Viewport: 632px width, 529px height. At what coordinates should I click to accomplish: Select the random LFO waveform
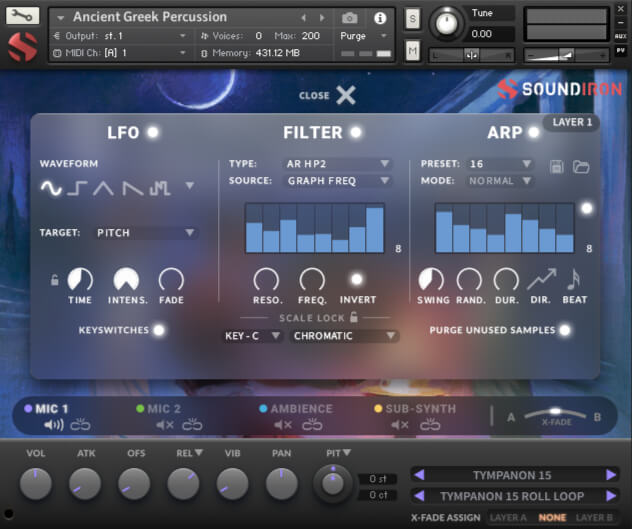point(160,188)
